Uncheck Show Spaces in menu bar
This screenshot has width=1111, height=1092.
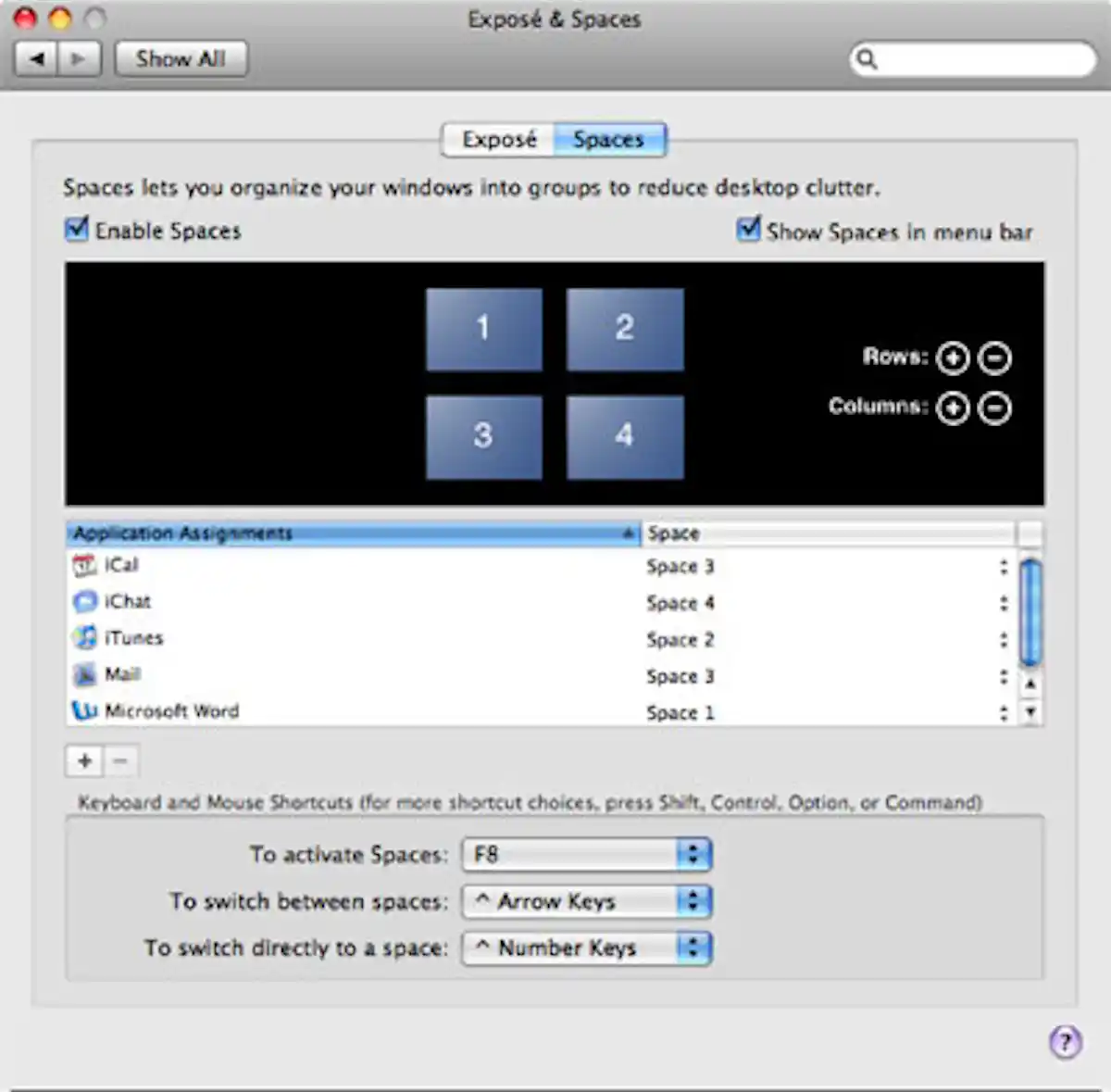[748, 230]
